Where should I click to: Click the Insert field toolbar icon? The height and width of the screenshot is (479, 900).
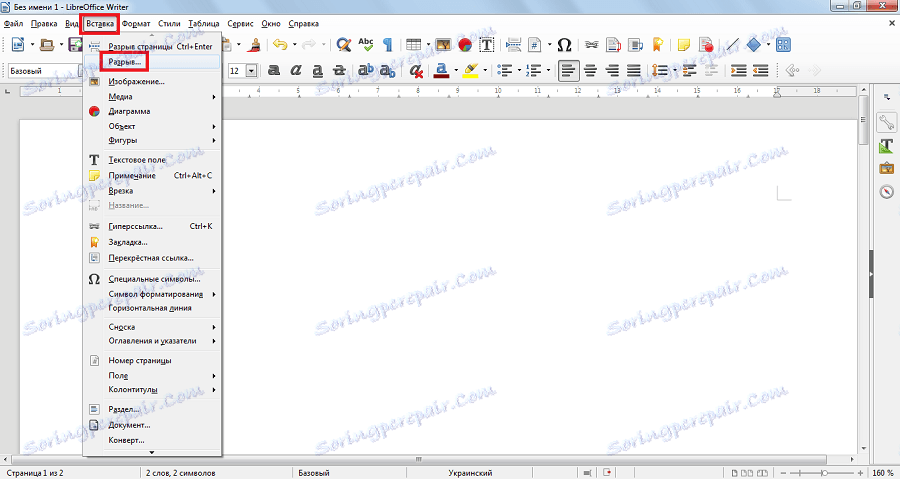click(536, 45)
